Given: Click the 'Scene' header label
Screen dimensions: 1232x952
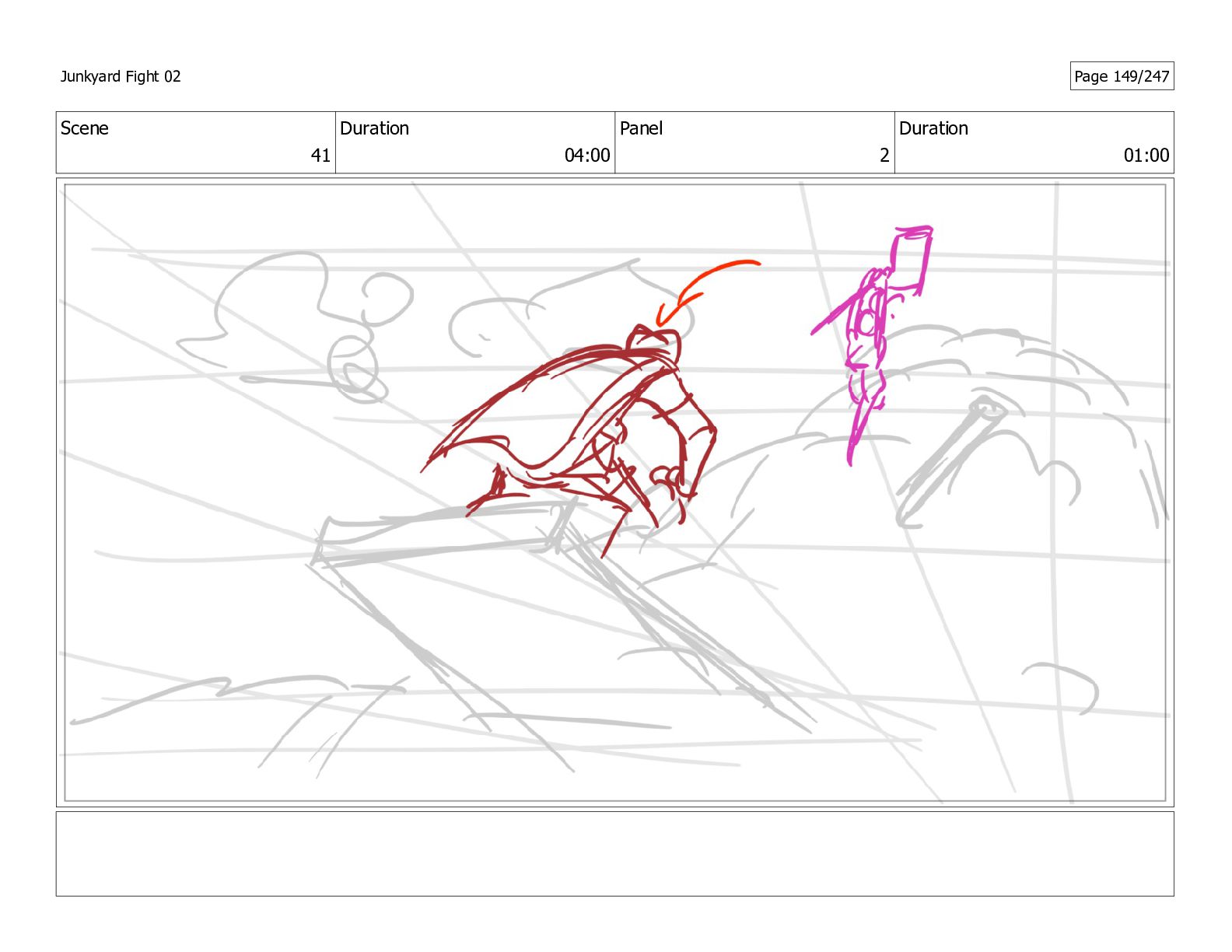Looking at the screenshot, I should (x=85, y=128).
